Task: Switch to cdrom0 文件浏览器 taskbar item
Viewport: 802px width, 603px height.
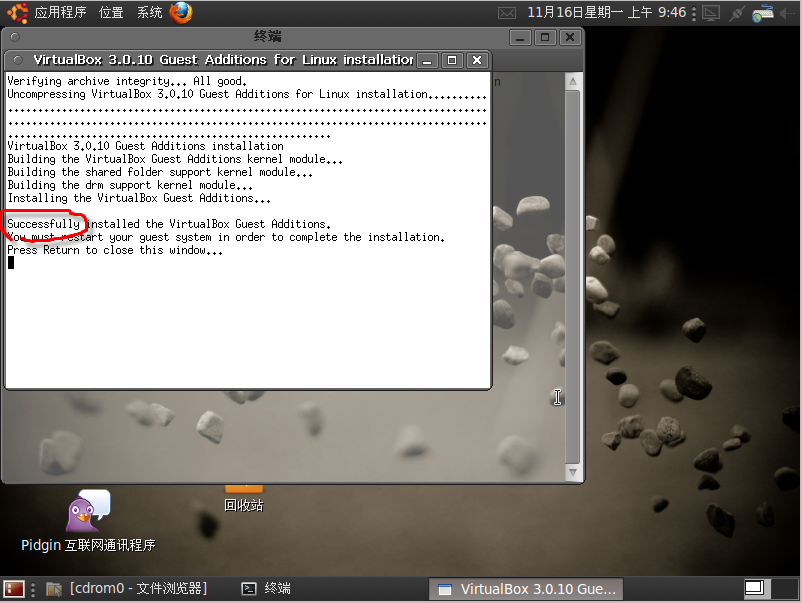Action: pos(127,589)
